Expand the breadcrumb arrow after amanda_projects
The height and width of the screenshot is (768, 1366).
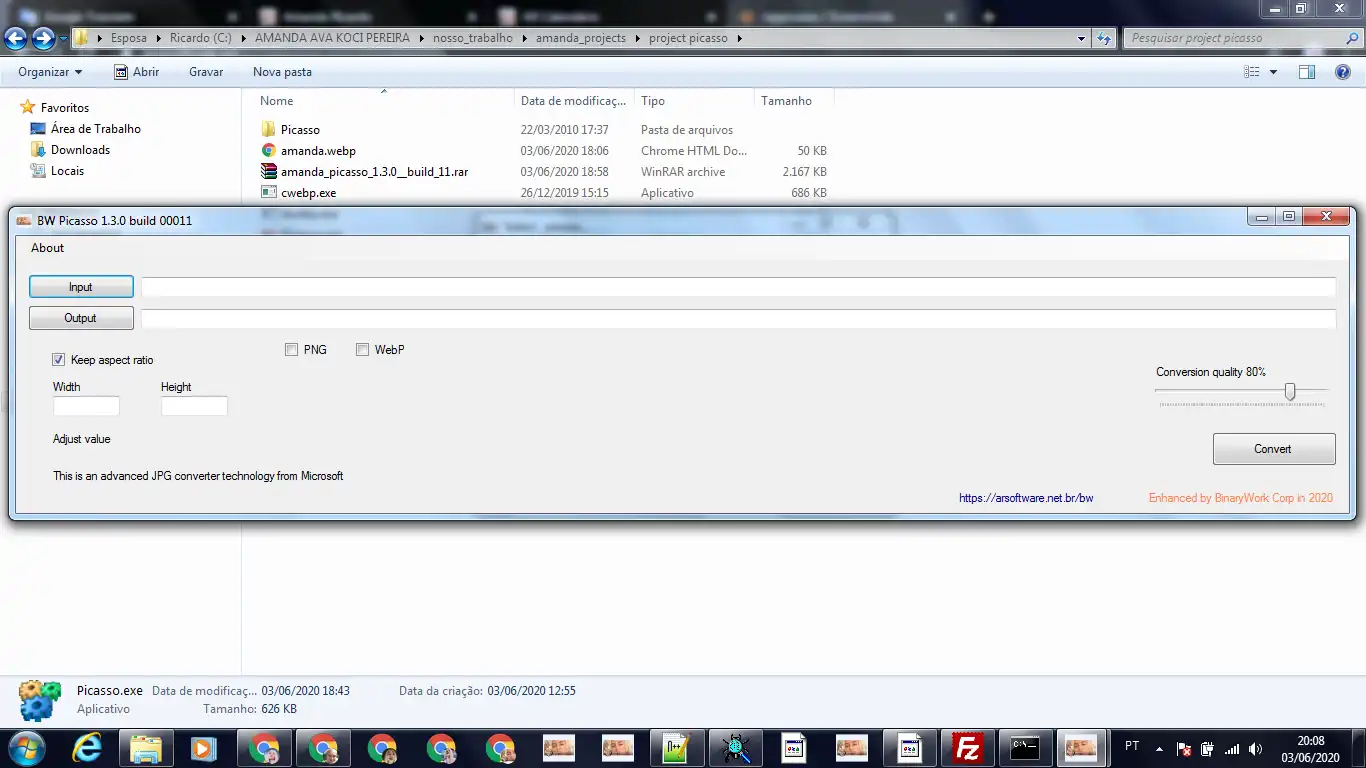[x=636, y=38]
